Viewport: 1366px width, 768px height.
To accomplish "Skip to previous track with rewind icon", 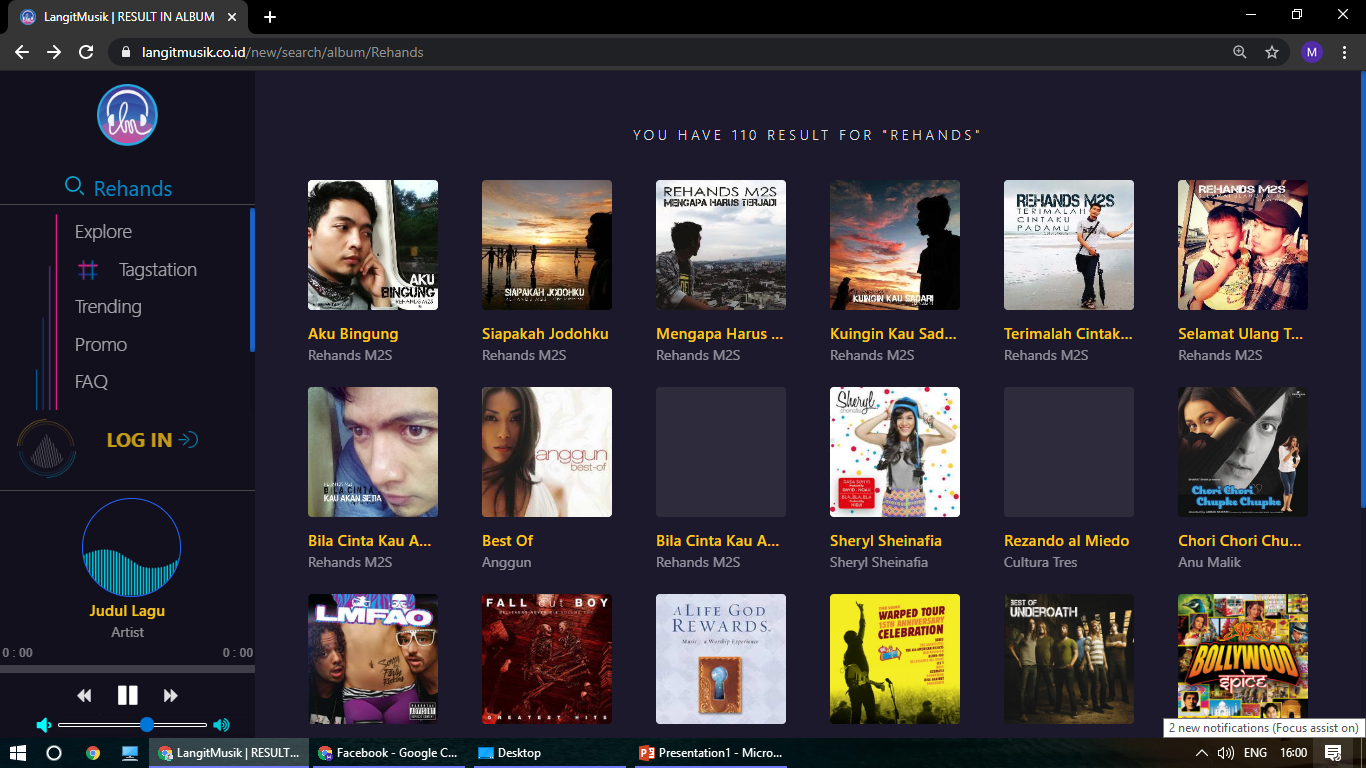I will pos(85,695).
